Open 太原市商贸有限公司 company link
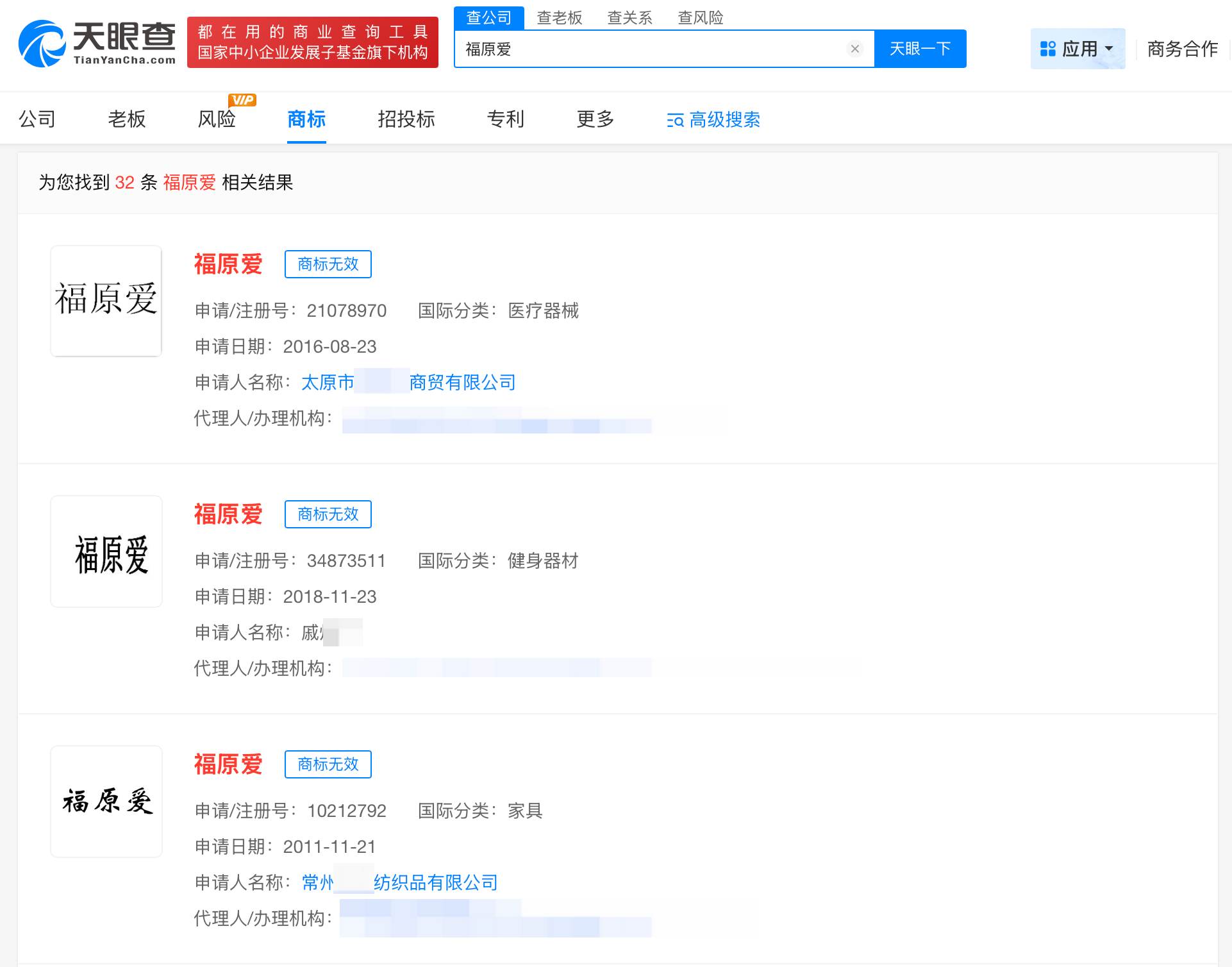This screenshot has height=967, width=1232. pos(409,382)
